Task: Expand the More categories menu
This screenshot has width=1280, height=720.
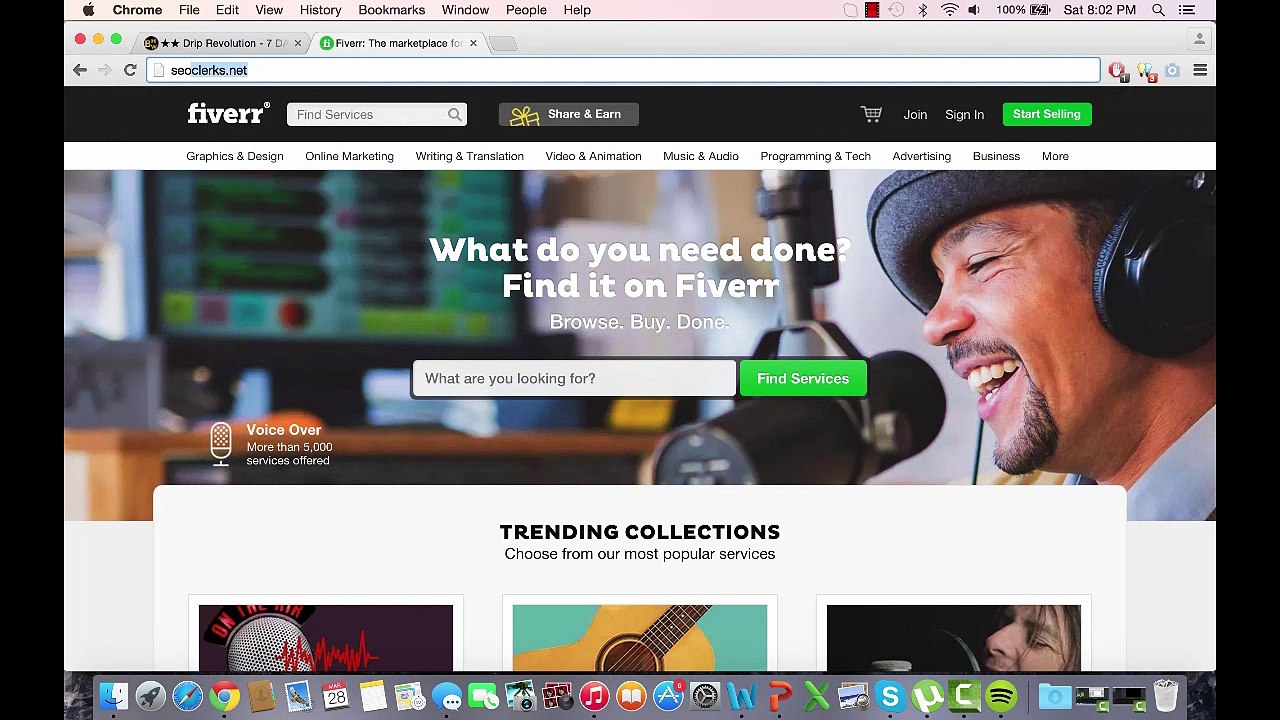Action: click(1055, 156)
